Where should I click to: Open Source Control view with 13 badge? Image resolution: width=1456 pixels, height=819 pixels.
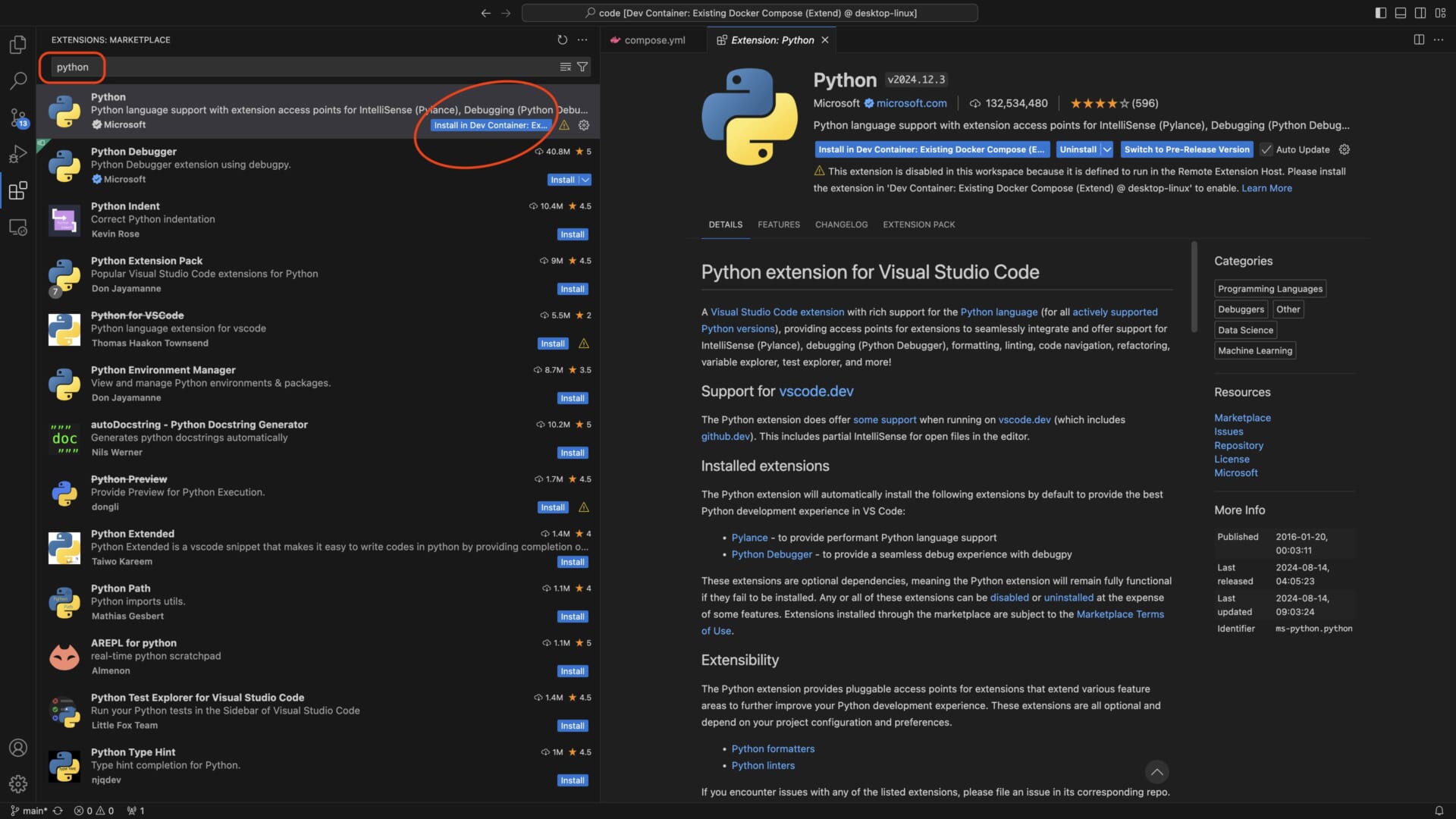[18, 118]
